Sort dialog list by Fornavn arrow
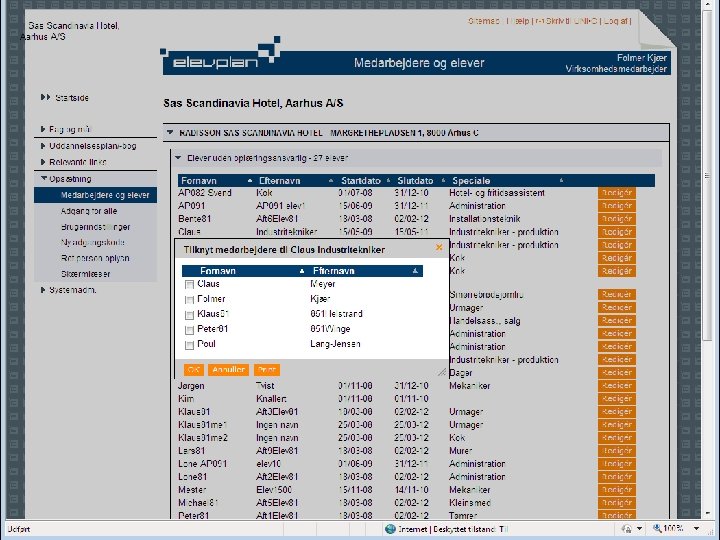The width and height of the screenshot is (720, 540). [x=302, y=271]
